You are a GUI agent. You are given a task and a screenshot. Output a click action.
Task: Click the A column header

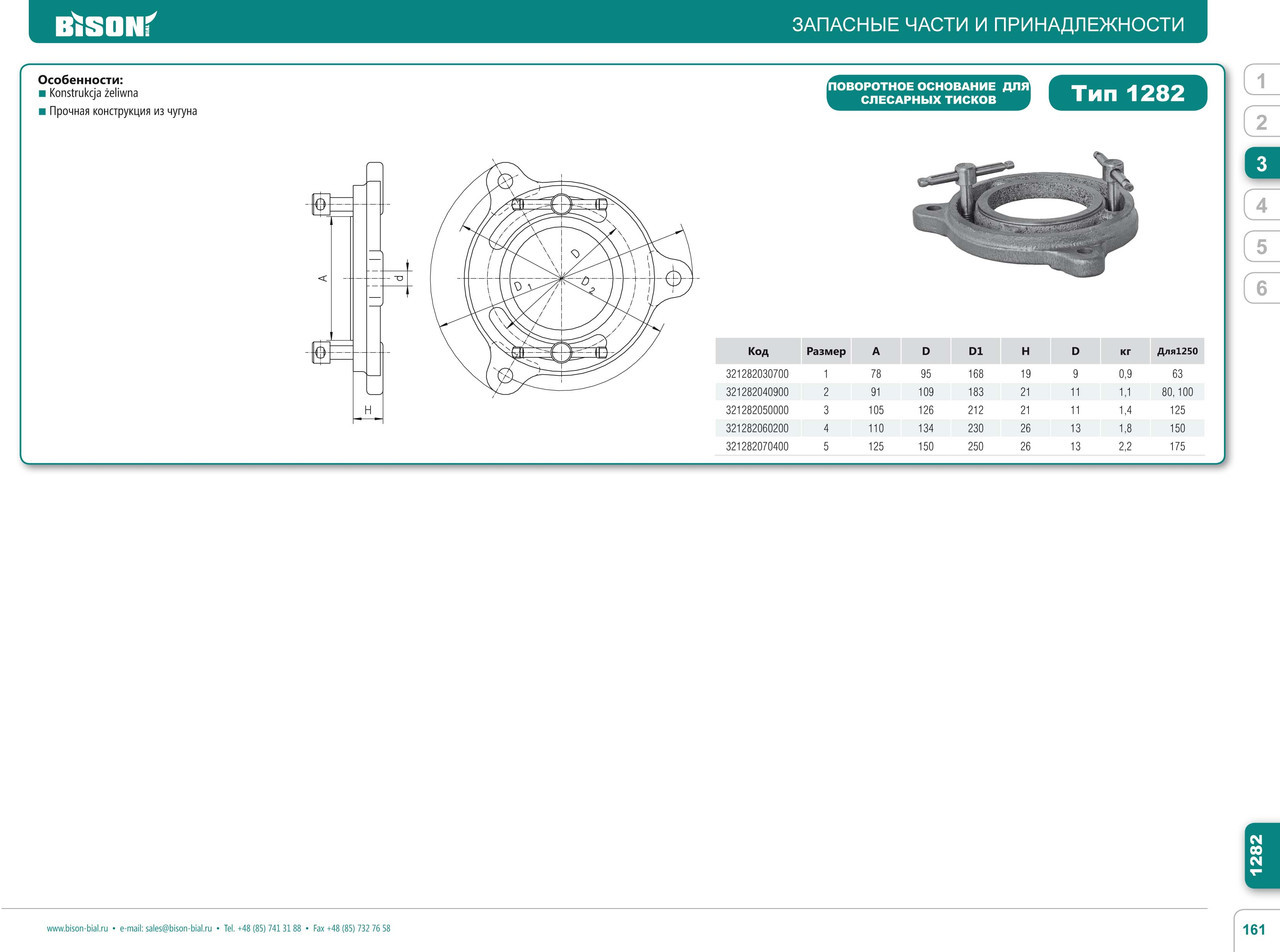coord(876,351)
